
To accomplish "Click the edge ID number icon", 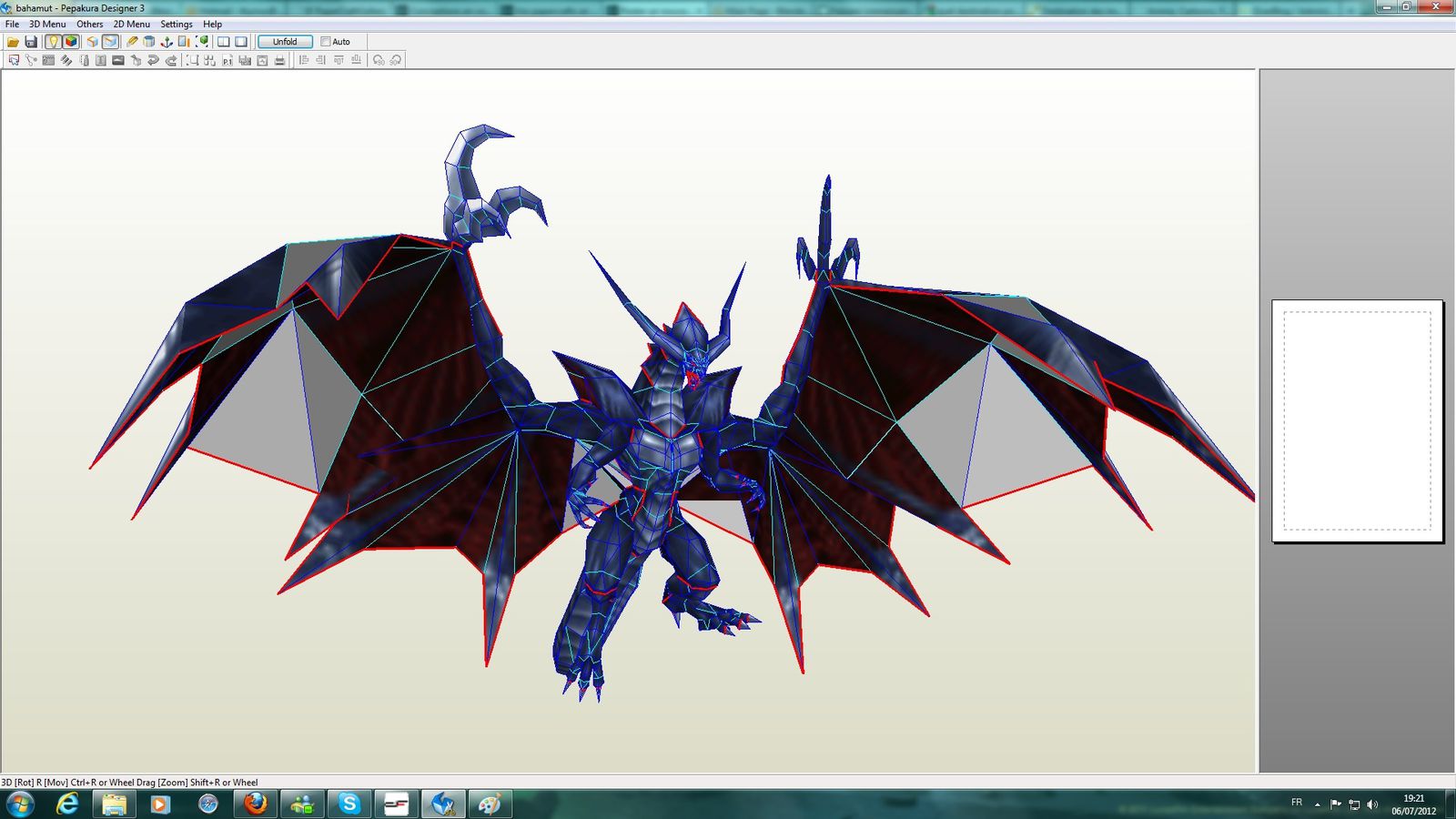I will coord(48,60).
